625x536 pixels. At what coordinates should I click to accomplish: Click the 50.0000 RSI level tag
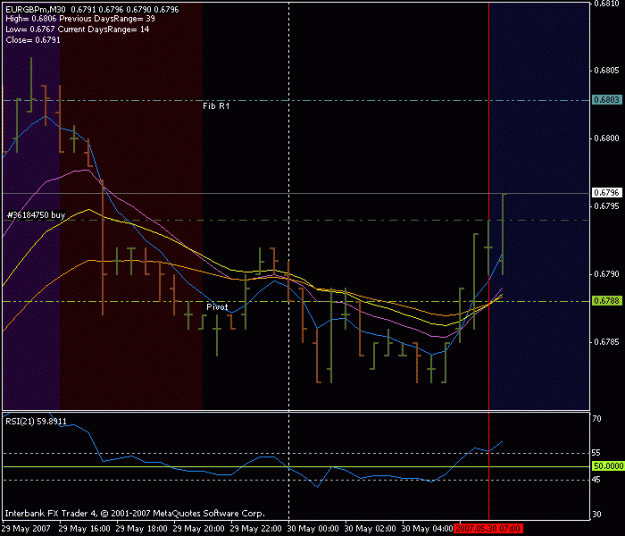click(x=608, y=466)
